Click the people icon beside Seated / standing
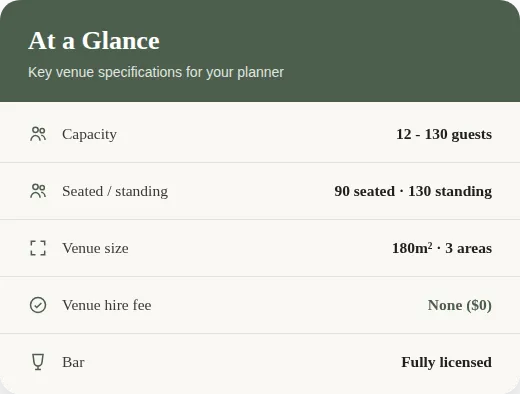This screenshot has height=394, width=520. tap(38, 191)
